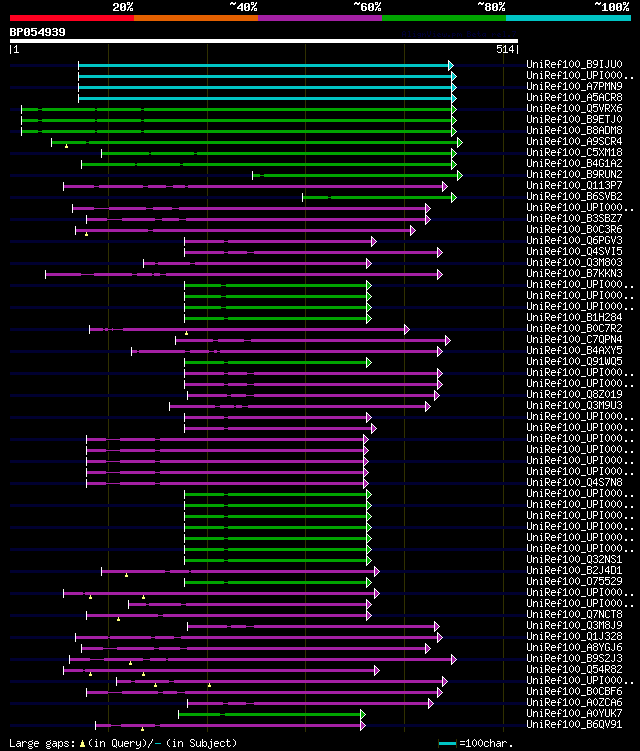Click the yellow gap marker under B0C7R2 row
Image resolution: width=640 pixels, height=751 pixels.
[186, 333]
